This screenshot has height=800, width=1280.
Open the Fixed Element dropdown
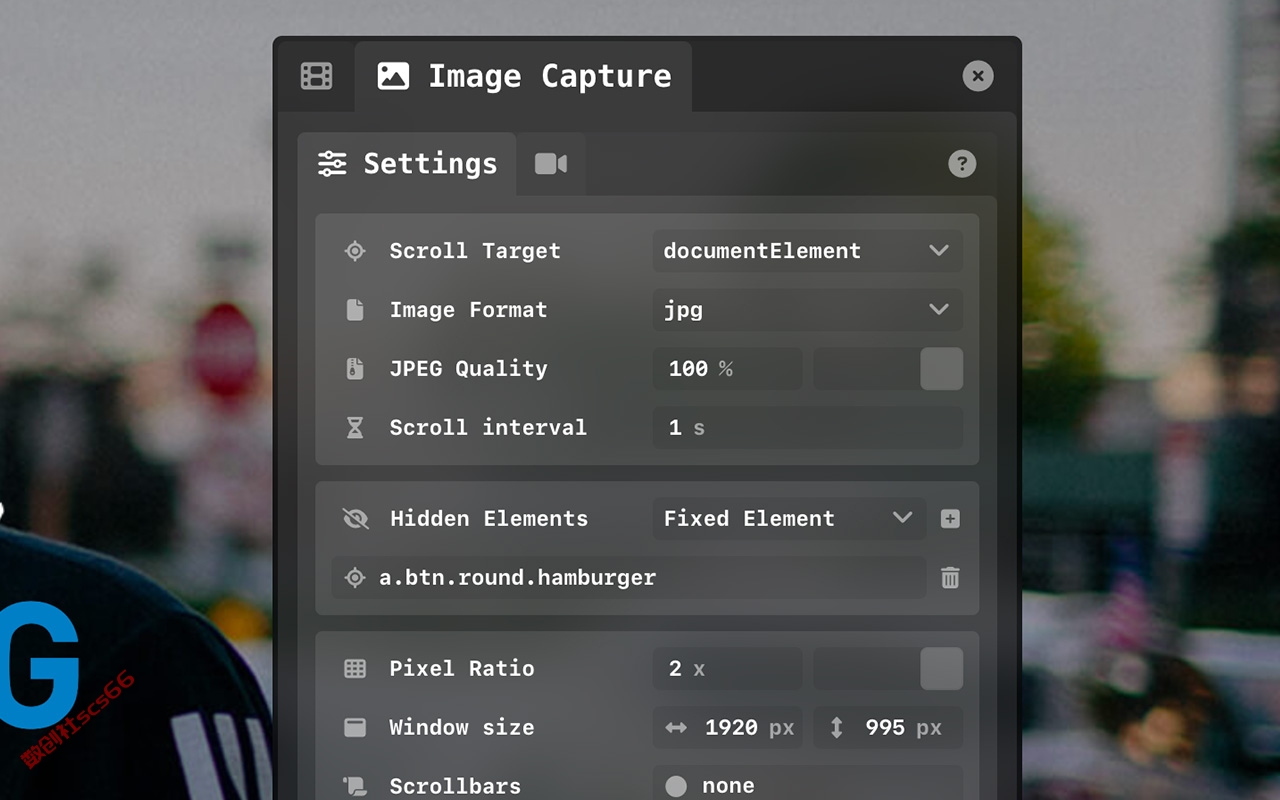point(790,519)
